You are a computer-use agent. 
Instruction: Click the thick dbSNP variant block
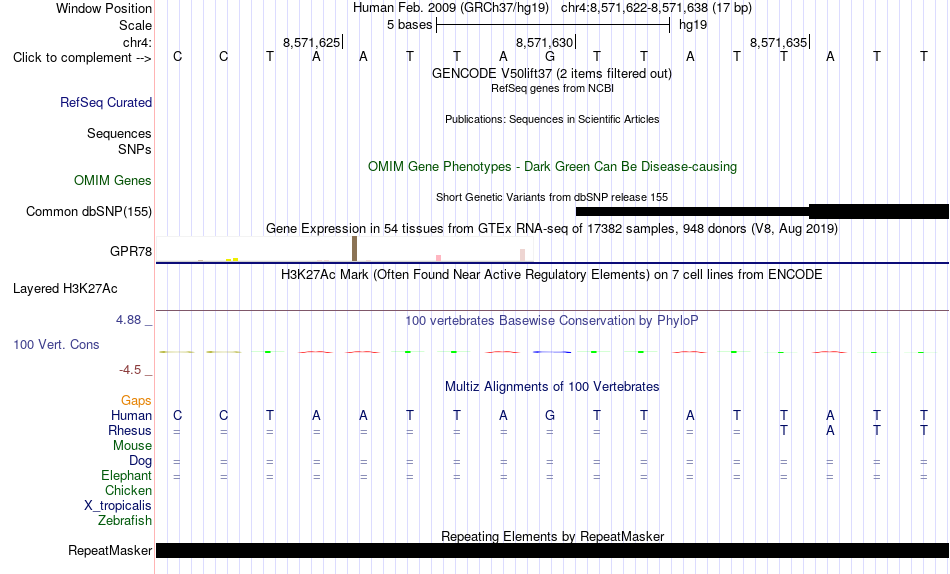point(879,212)
